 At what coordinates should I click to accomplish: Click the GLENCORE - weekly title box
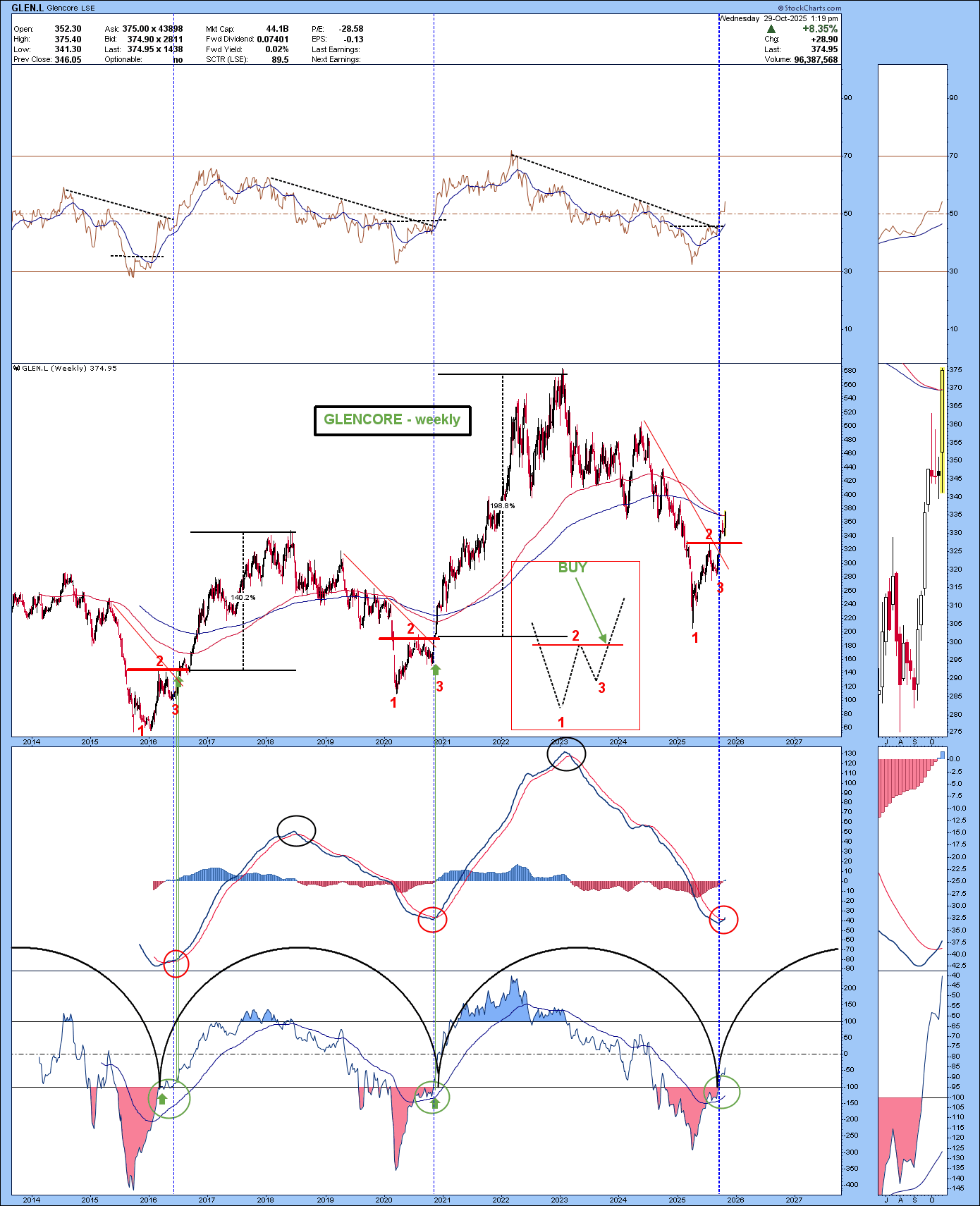click(392, 420)
